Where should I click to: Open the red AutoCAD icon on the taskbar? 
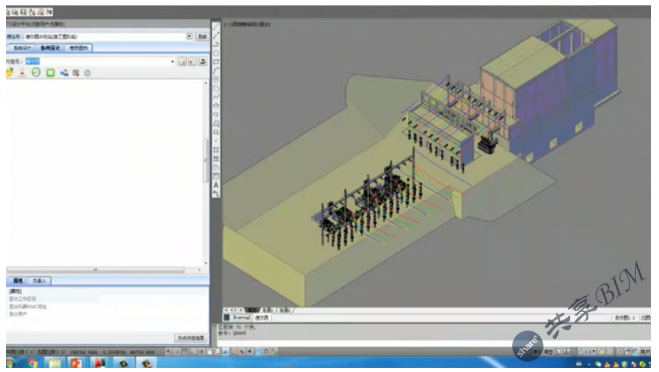(x=99, y=363)
